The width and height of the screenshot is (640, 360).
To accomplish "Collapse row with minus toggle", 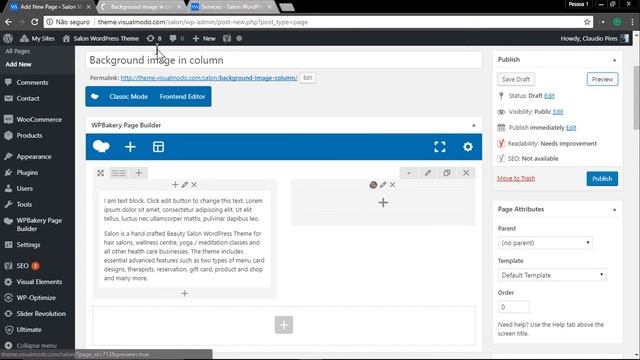I will [x=409, y=173].
